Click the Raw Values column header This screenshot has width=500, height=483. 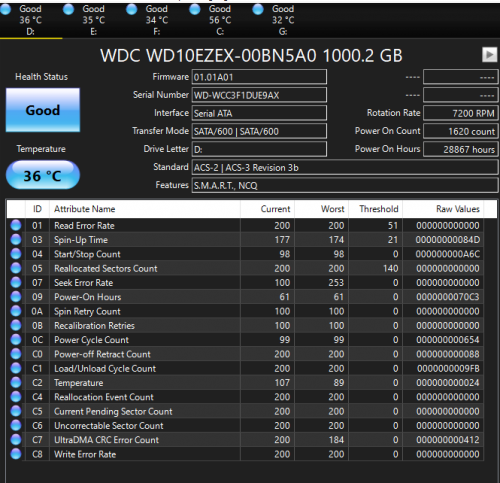click(x=443, y=209)
